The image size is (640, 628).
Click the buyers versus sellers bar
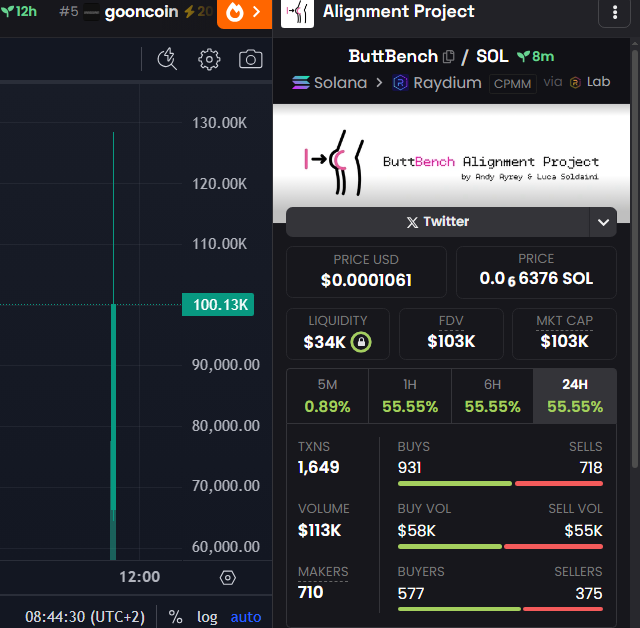[500, 609]
